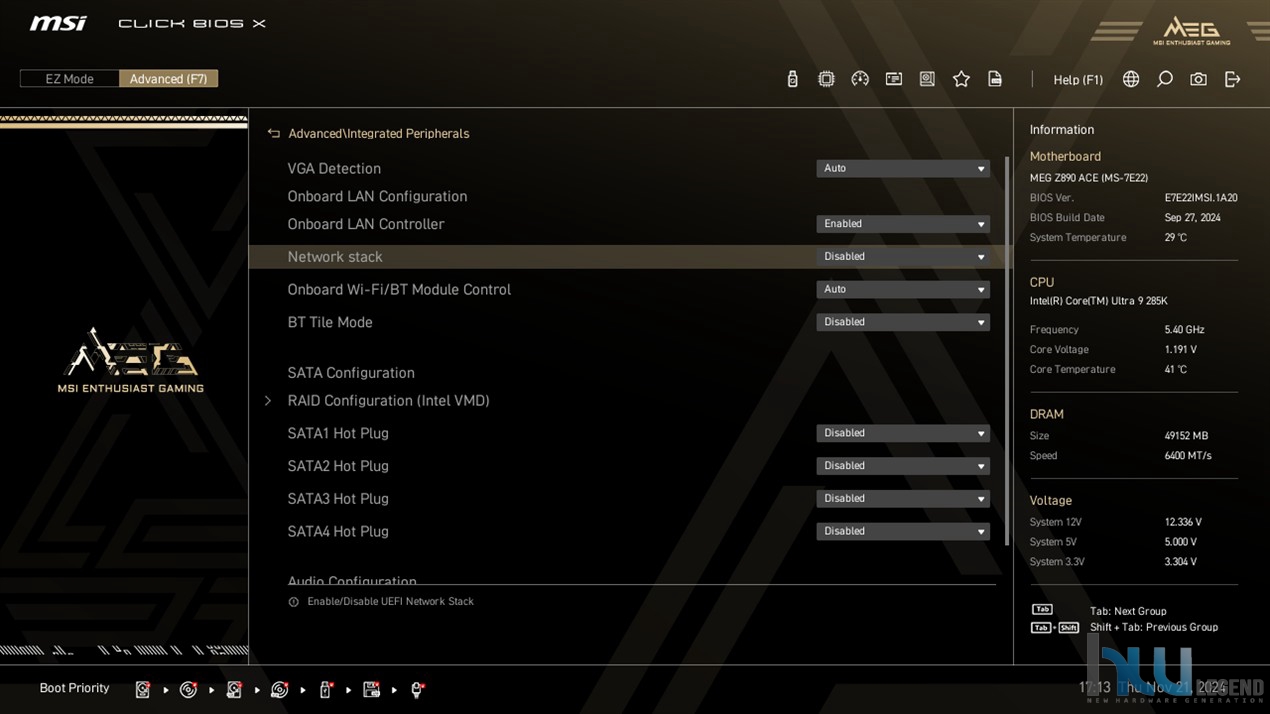Image resolution: width=1270 pixels, height=714 pixels.
Task: Open Help (F1)
Action: pos(1078,80)
